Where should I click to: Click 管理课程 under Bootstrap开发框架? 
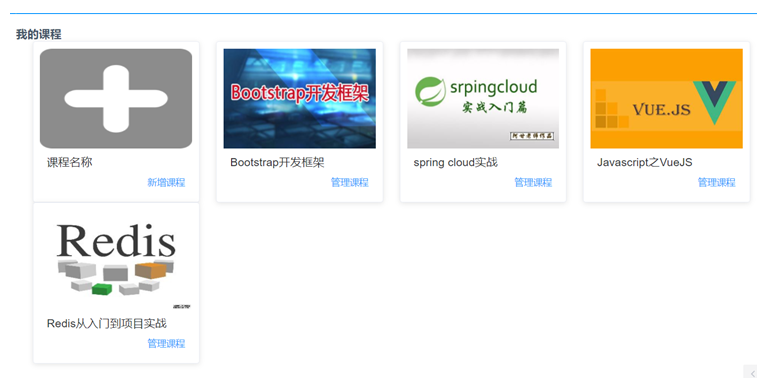coord(350,182)
